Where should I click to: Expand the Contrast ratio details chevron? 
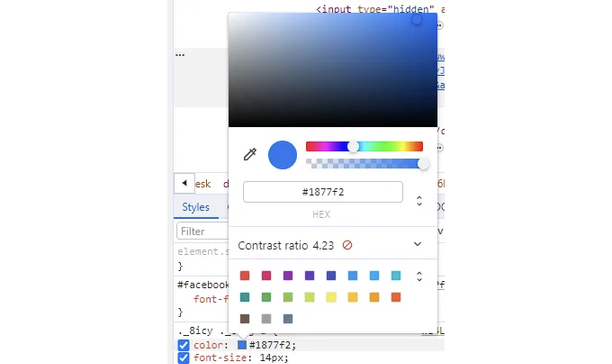[x=417, y=244]
